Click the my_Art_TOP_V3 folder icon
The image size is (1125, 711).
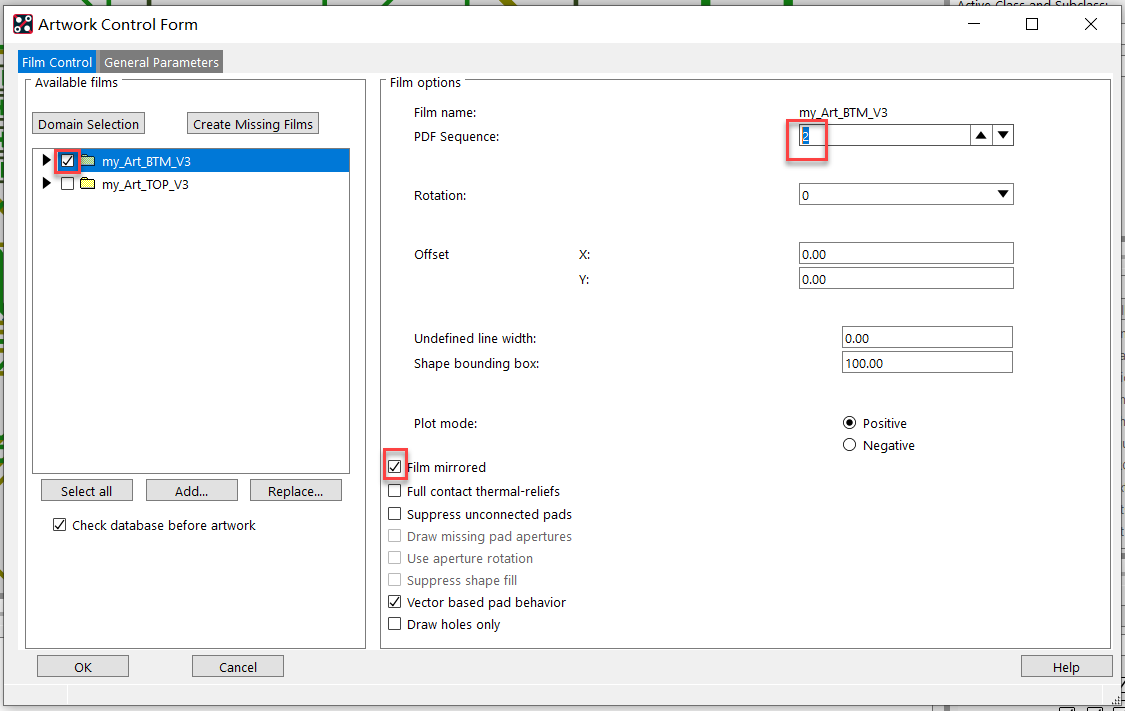click(x=88, y=184)
